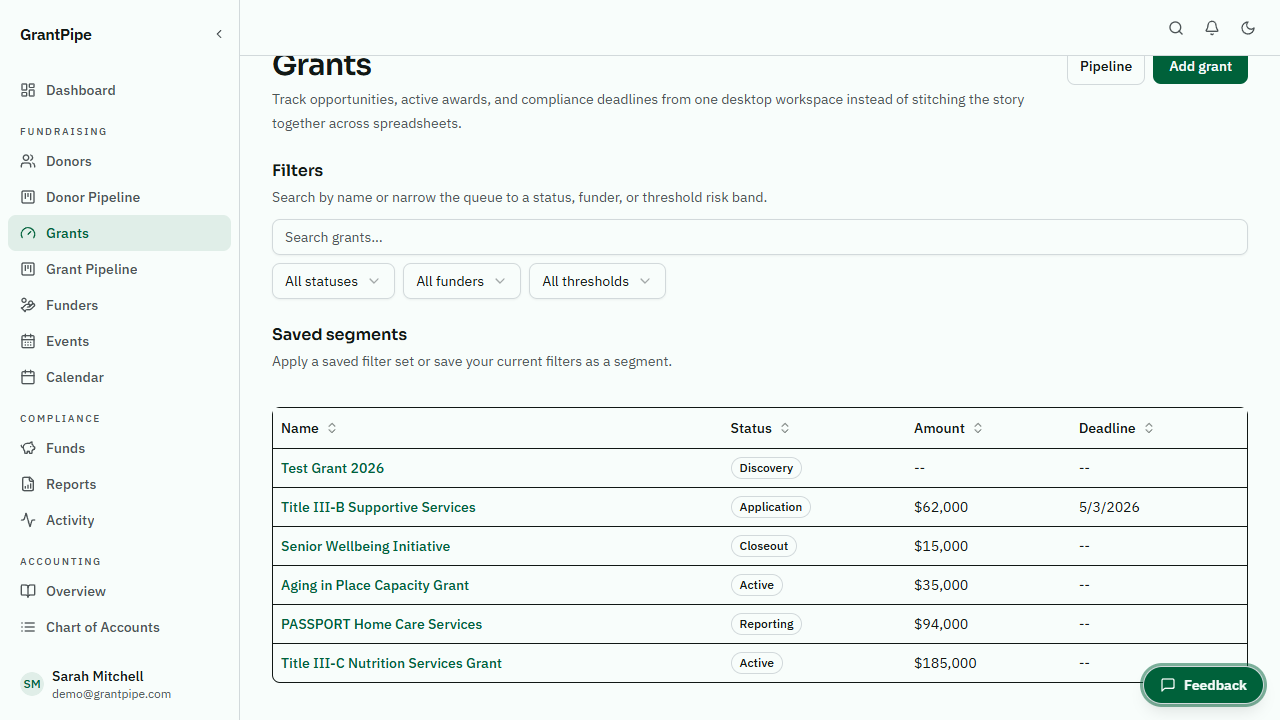Click the GrantPipe logo text

point(56,34)
